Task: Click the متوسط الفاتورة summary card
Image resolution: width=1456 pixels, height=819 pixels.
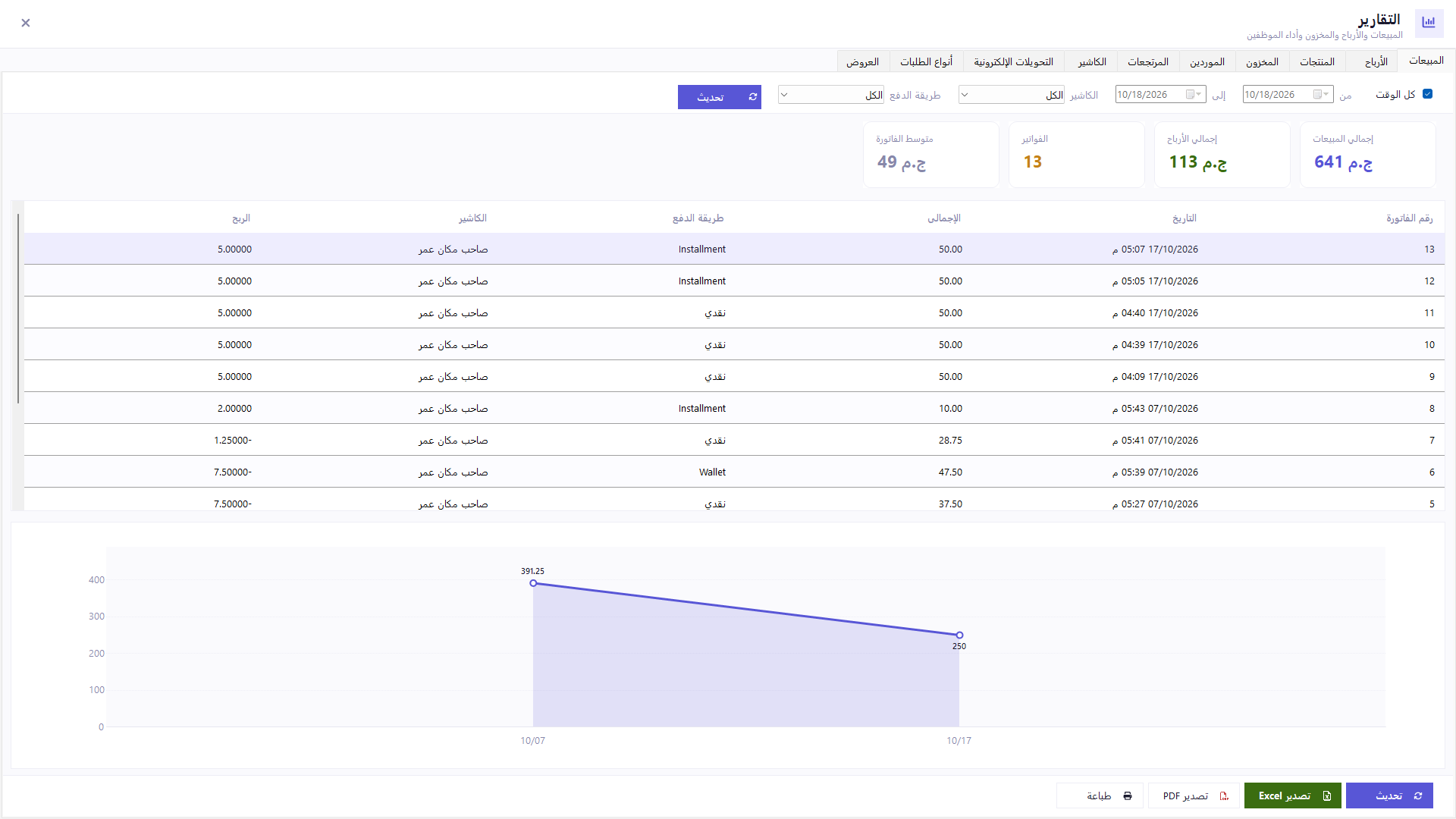Action: tap(931, 155)
